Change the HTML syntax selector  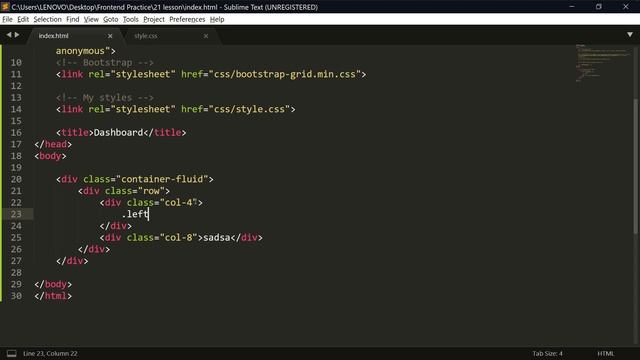[606, 353]
